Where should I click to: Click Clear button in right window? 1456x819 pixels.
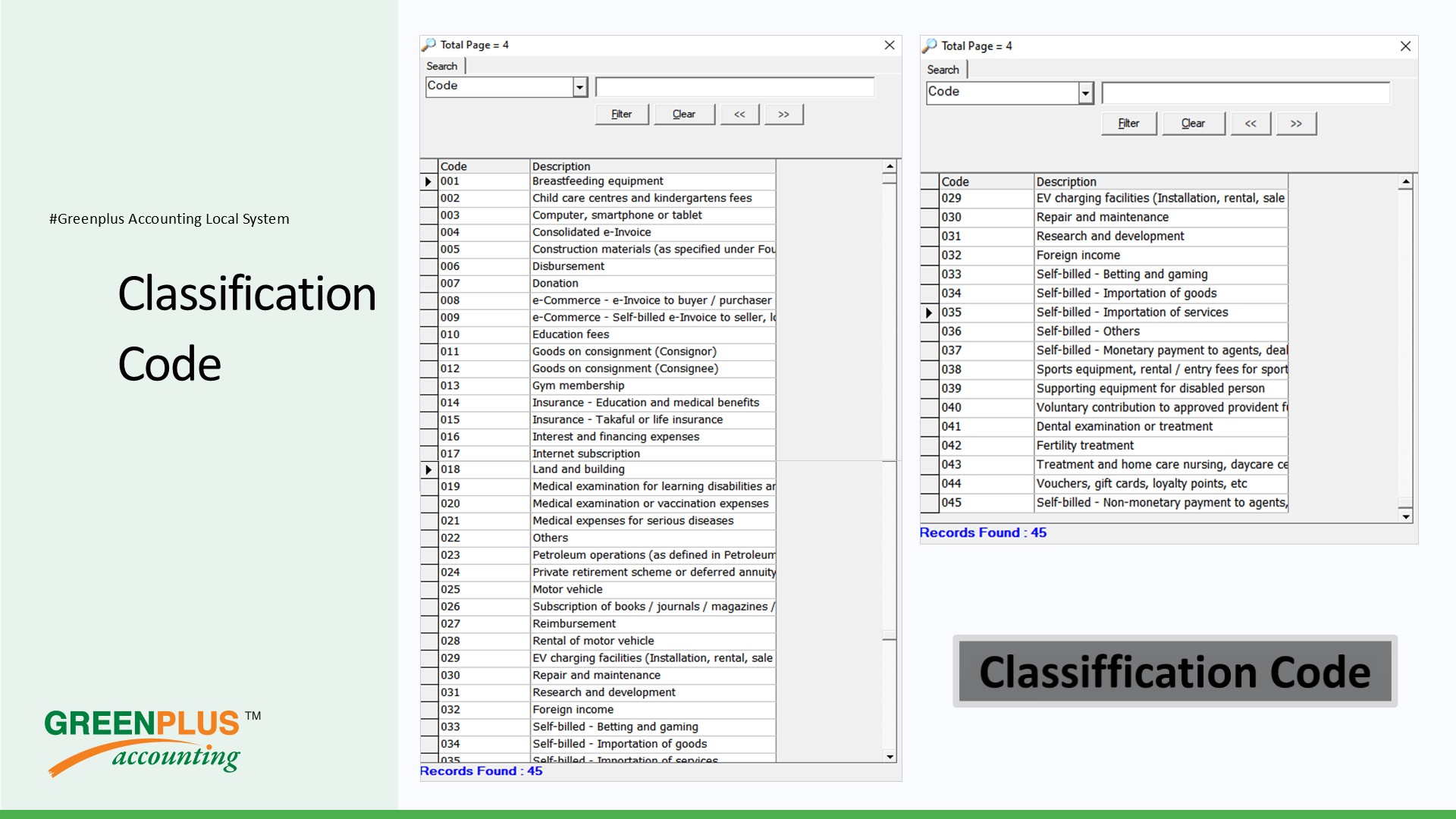pos(1193,123)
